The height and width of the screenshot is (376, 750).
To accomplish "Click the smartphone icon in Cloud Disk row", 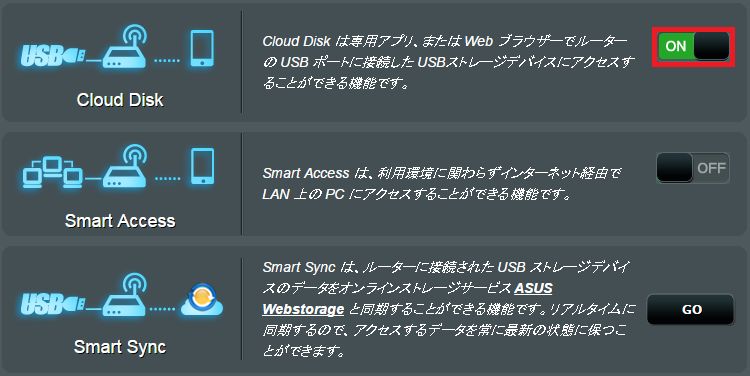I will coord(202,48).
